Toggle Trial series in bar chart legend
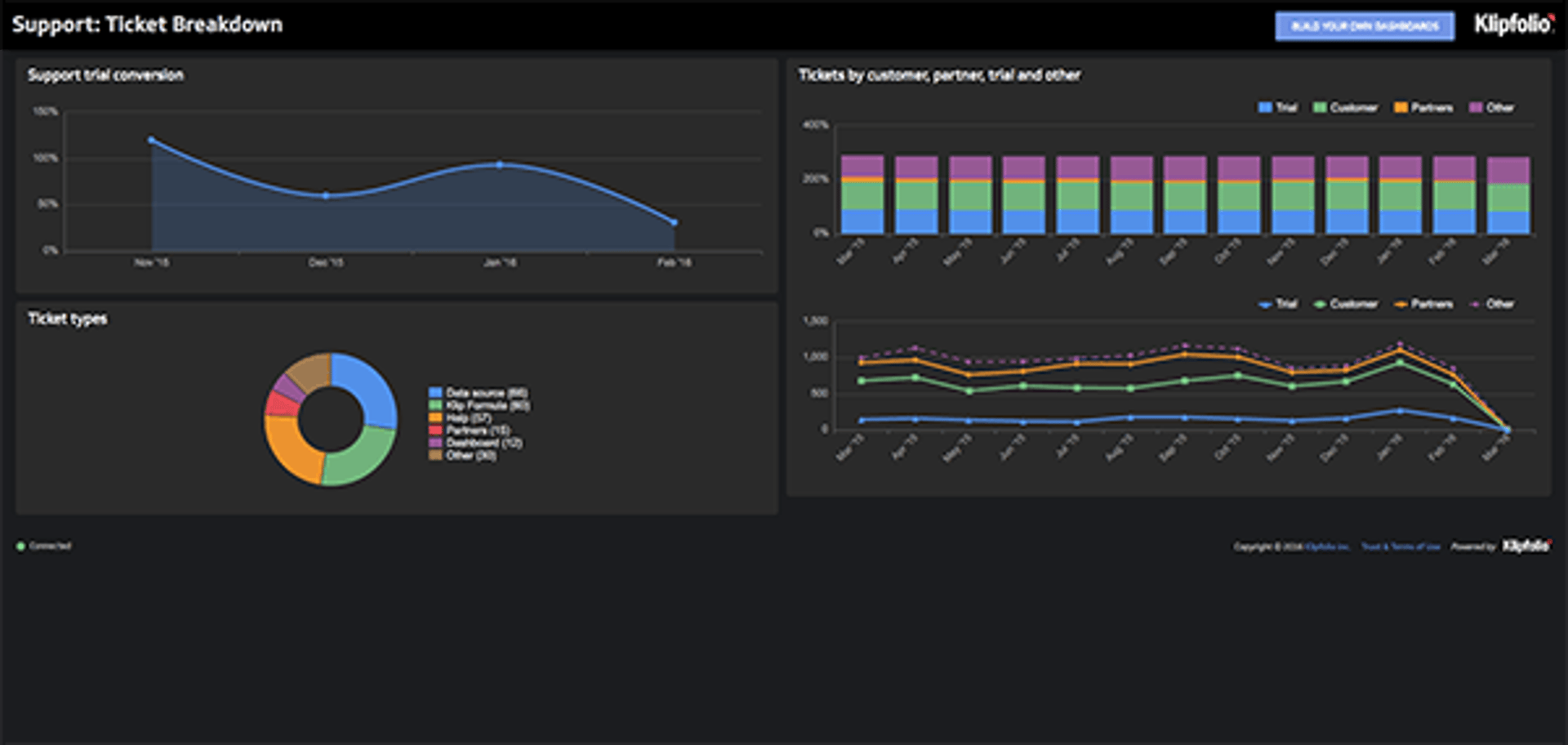 1277,108
